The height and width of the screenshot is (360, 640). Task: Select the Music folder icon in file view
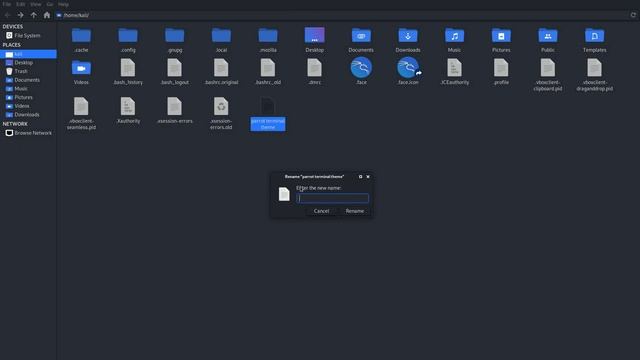tap(454, 36)
